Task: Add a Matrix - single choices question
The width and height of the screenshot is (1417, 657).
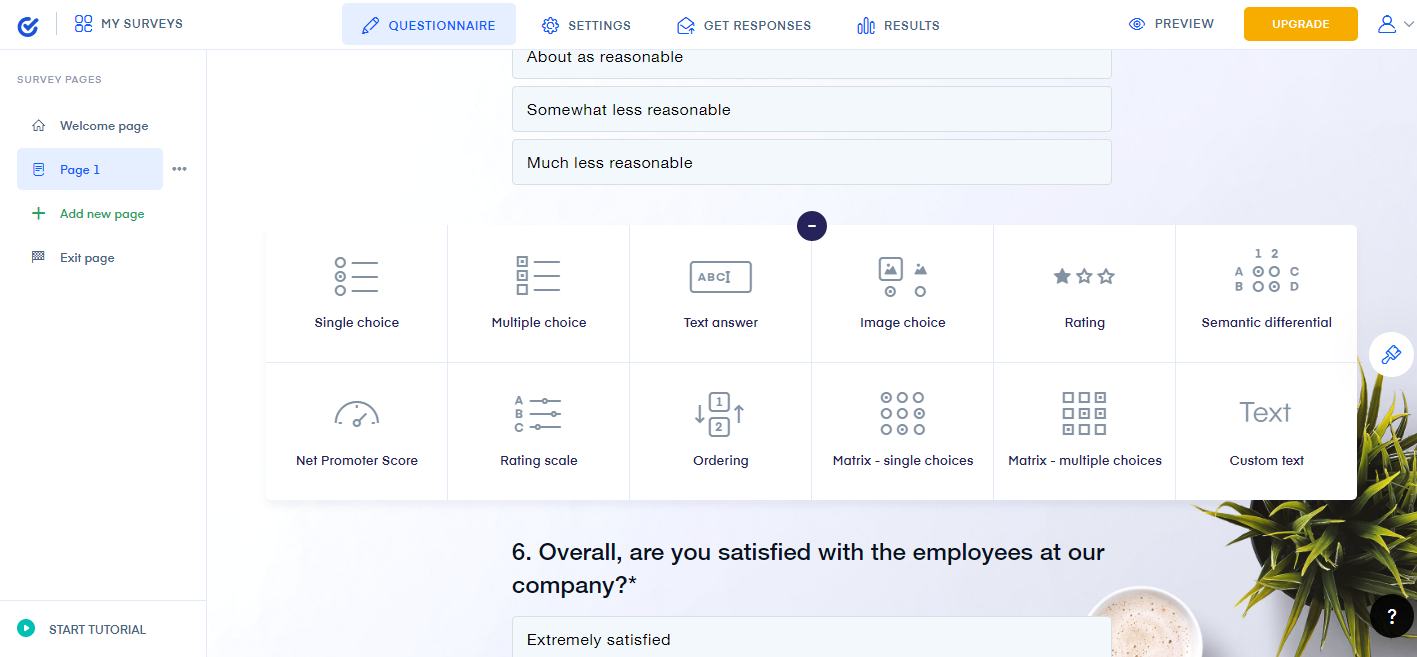Action: (902, 431)
